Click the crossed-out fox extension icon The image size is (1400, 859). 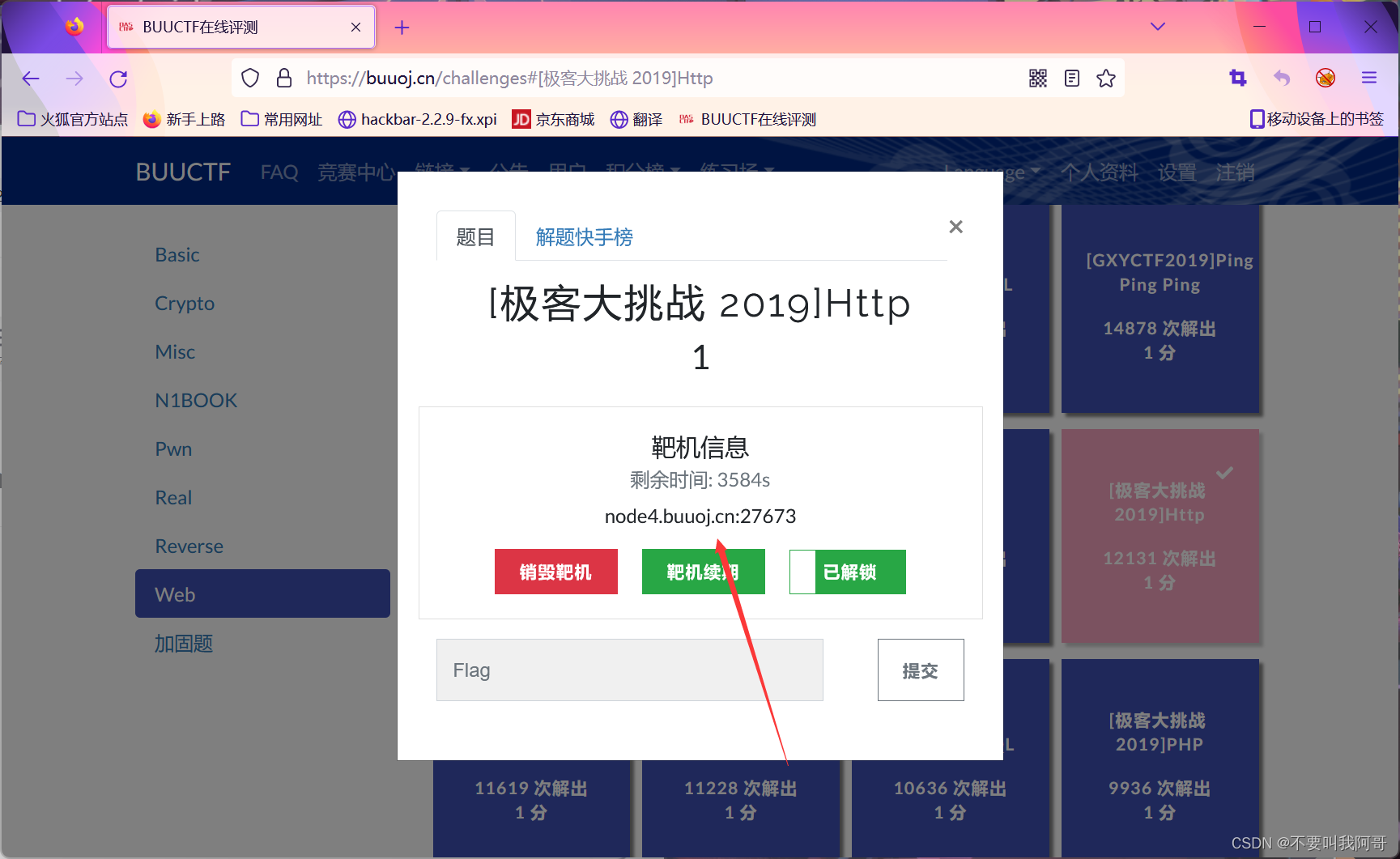click(1326, 78)
